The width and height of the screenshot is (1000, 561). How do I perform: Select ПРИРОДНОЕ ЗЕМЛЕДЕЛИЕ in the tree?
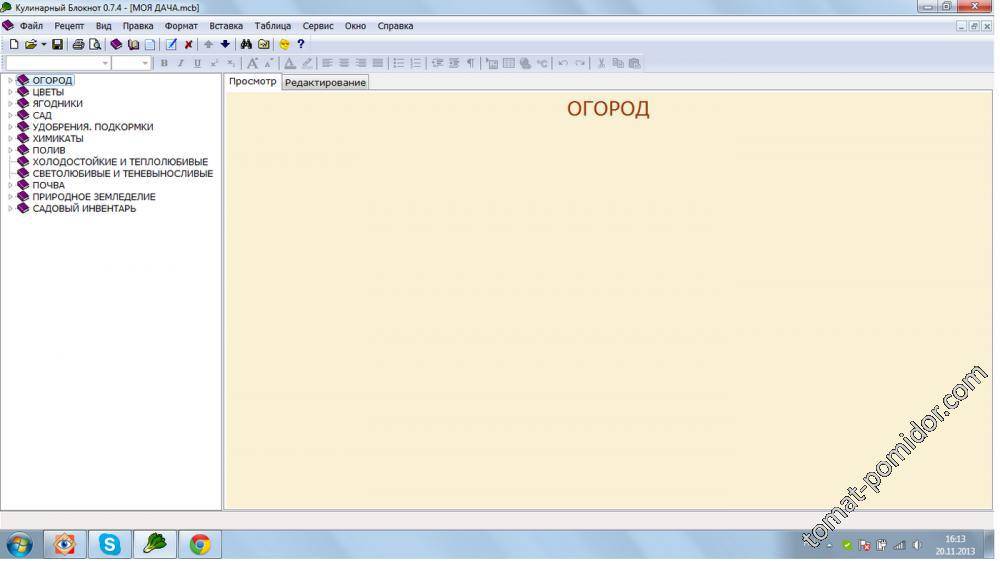(x=93, y=197)
